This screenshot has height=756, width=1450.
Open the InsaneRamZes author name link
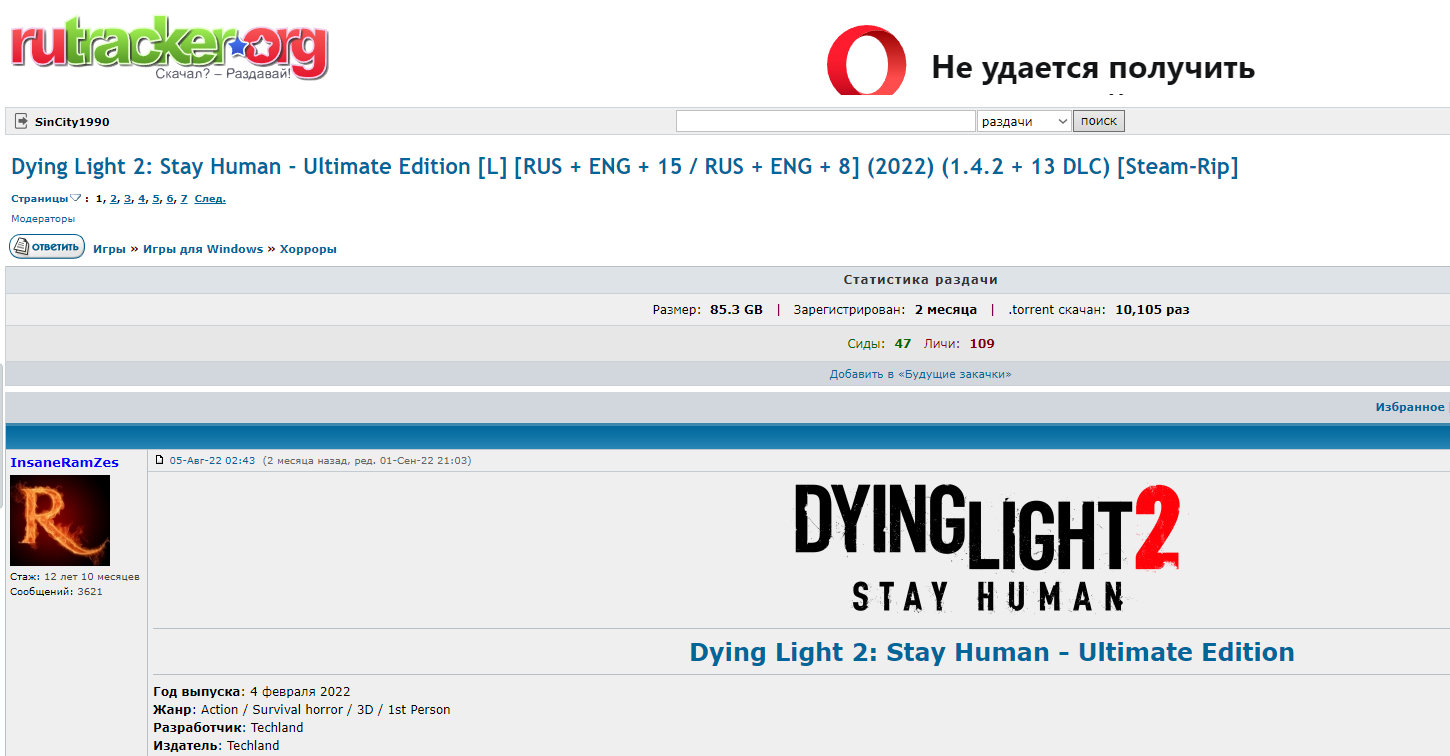(64, 462)
